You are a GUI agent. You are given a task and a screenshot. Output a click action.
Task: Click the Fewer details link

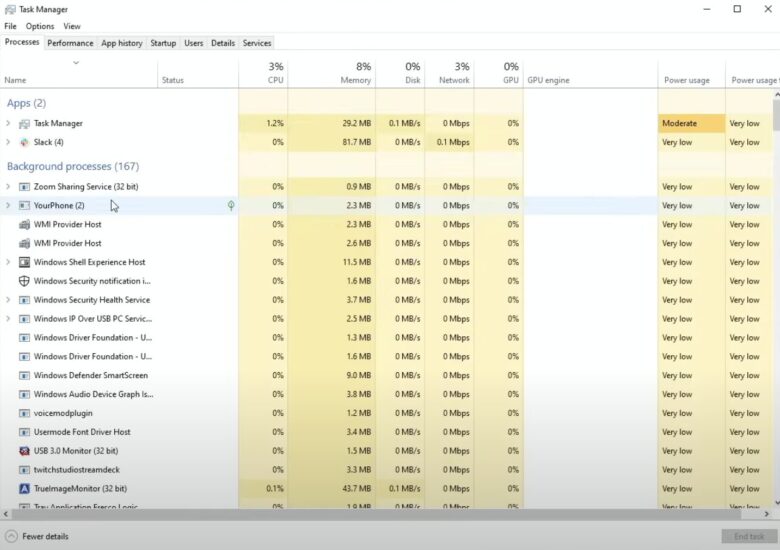(x=45, y=536)
